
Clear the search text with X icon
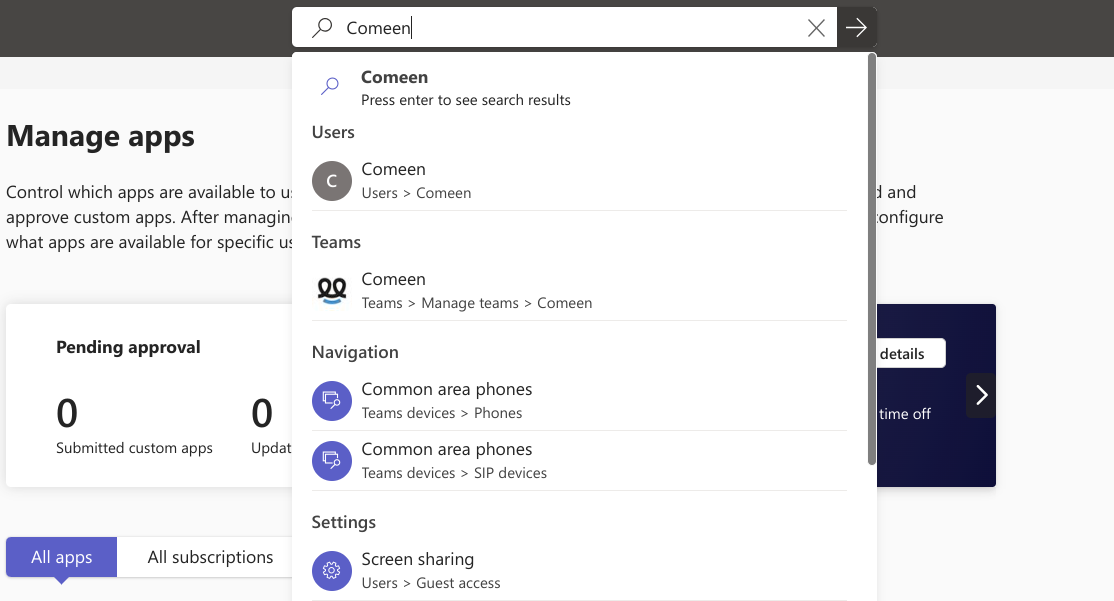pyautogui.click(x=816, y=28)
